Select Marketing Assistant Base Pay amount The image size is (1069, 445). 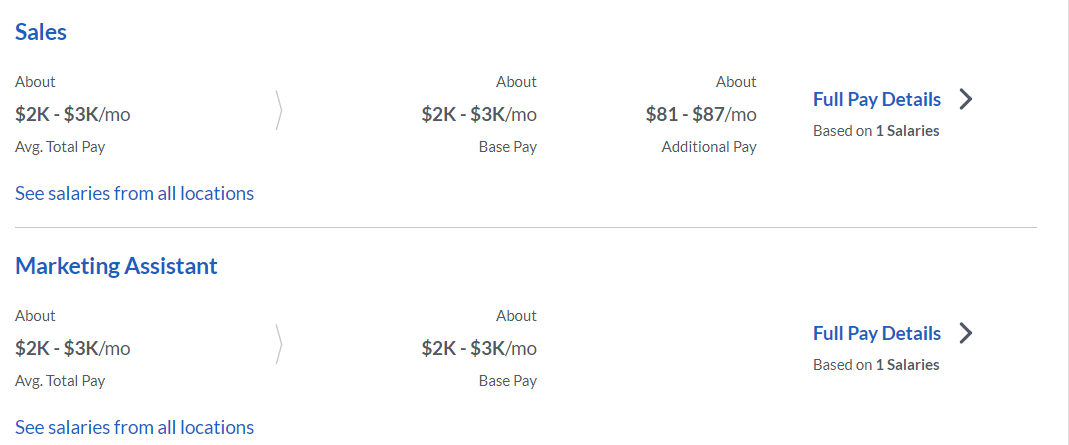pos(479,349)
